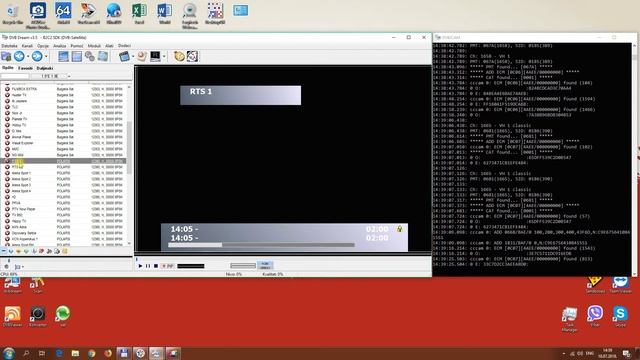Open the Skype desktop shortcut
This screenshot has height=360, width=640.
click(x=620, y=316)
